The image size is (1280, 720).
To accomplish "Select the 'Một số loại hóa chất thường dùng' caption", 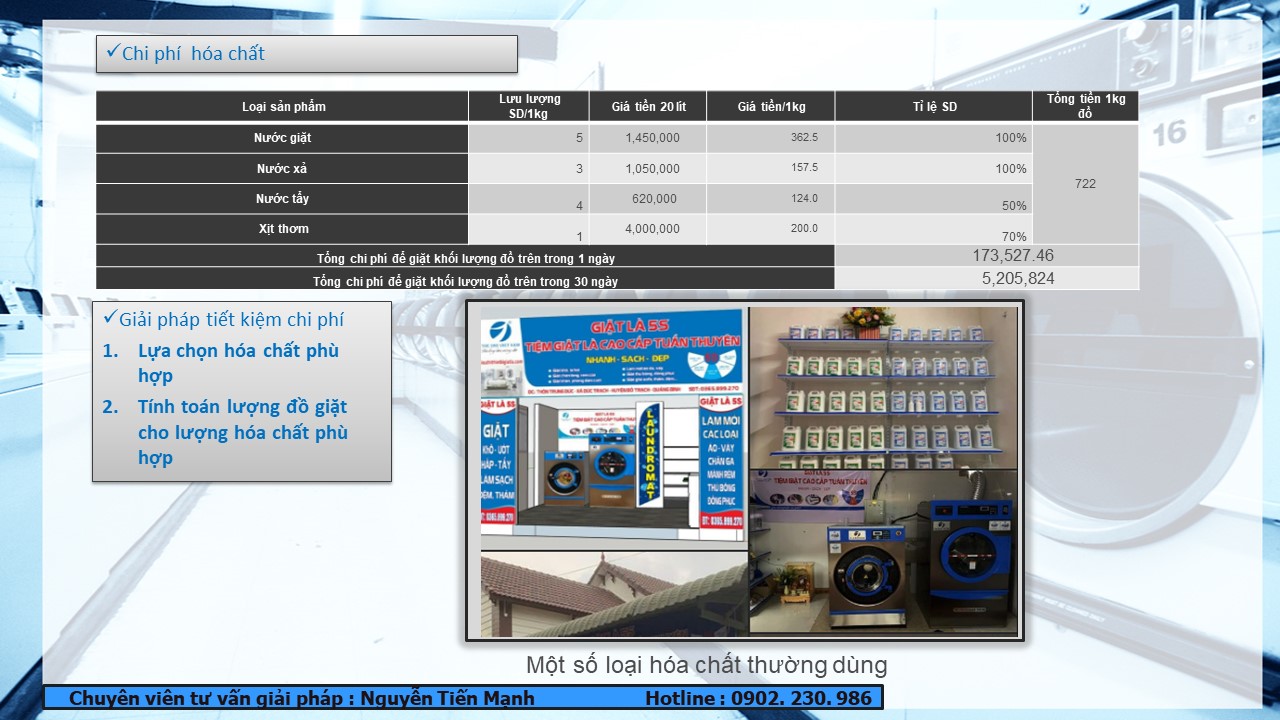I will [707, 665].
